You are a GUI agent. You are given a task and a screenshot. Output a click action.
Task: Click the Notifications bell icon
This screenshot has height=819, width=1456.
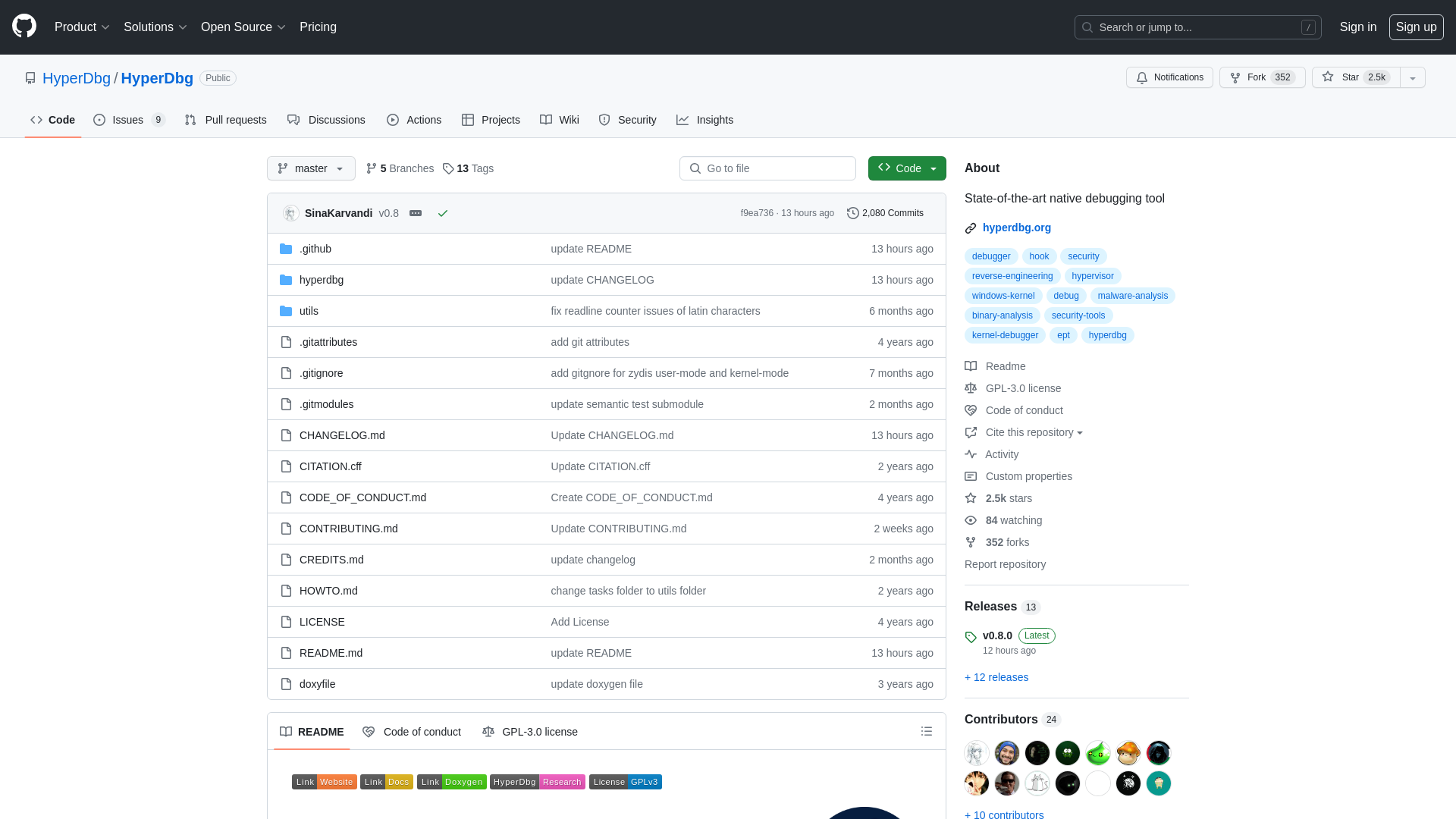pos(1143,77)
